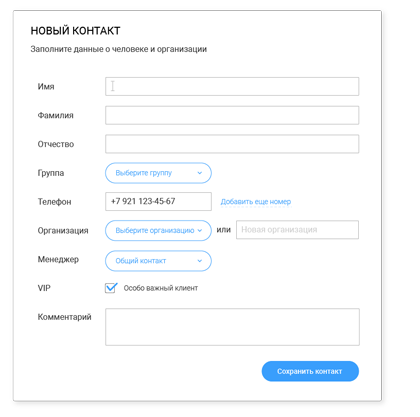Click the phone number field
The height and width of the screenshot is (417, 420).
point(158,201)
